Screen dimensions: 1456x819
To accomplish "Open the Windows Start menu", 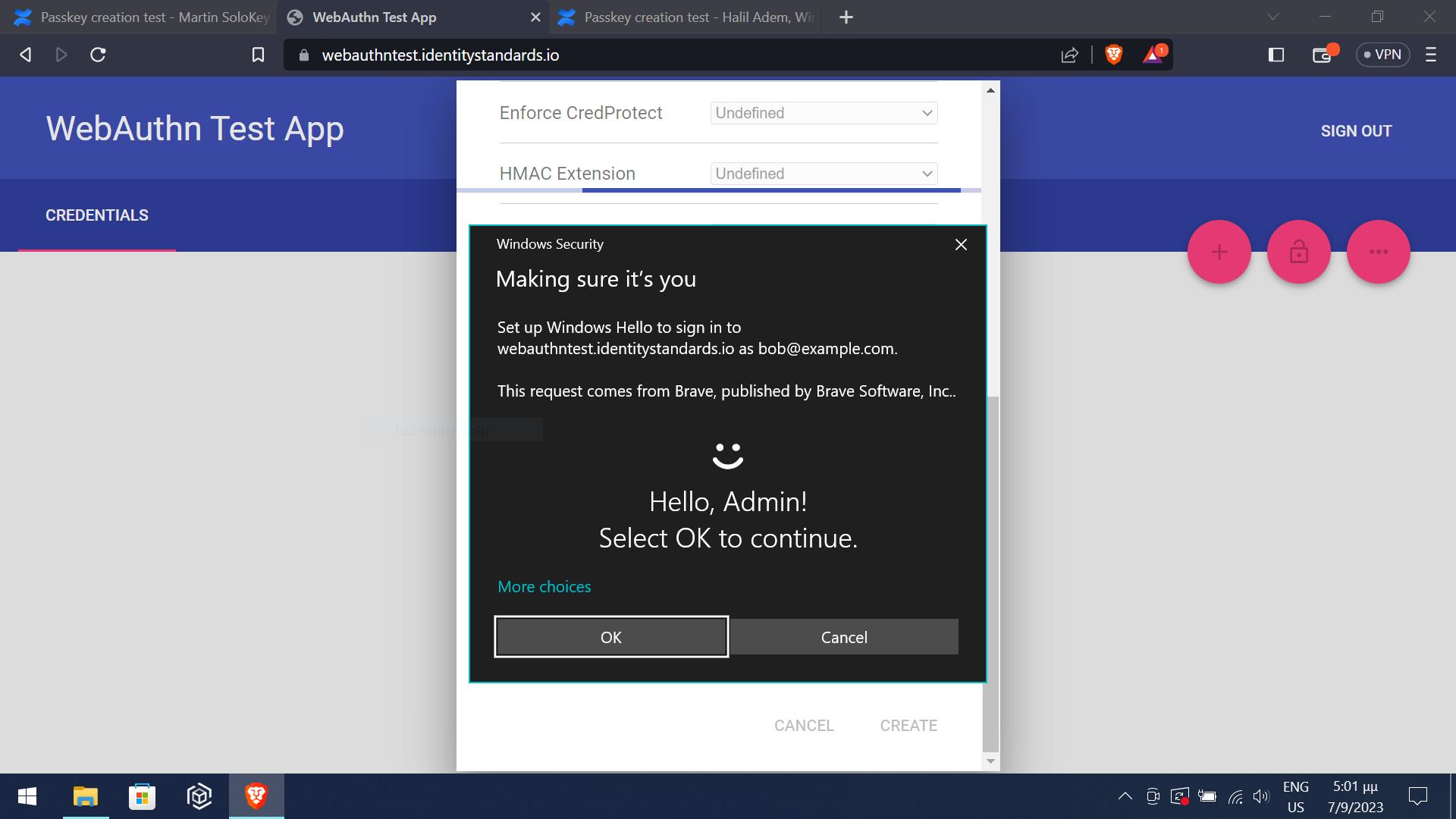I will tap(27, 796).
